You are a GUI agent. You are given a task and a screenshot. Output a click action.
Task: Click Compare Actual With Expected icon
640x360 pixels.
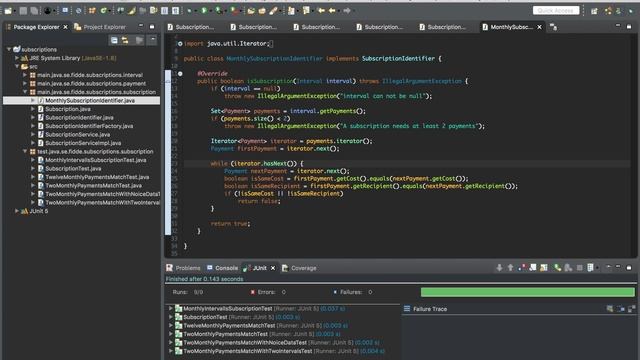coord(631,309)
